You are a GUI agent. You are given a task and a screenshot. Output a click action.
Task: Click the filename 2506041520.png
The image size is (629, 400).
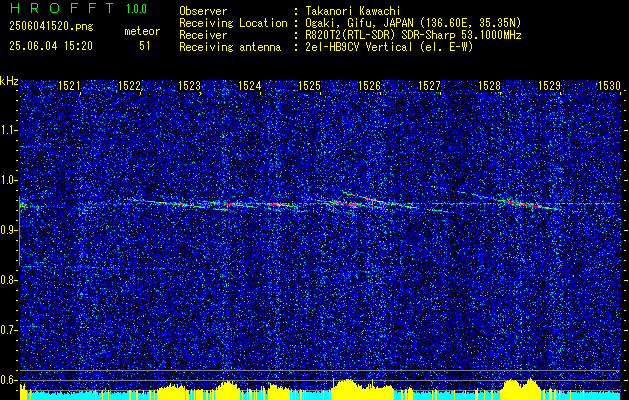tap(51, 27)
